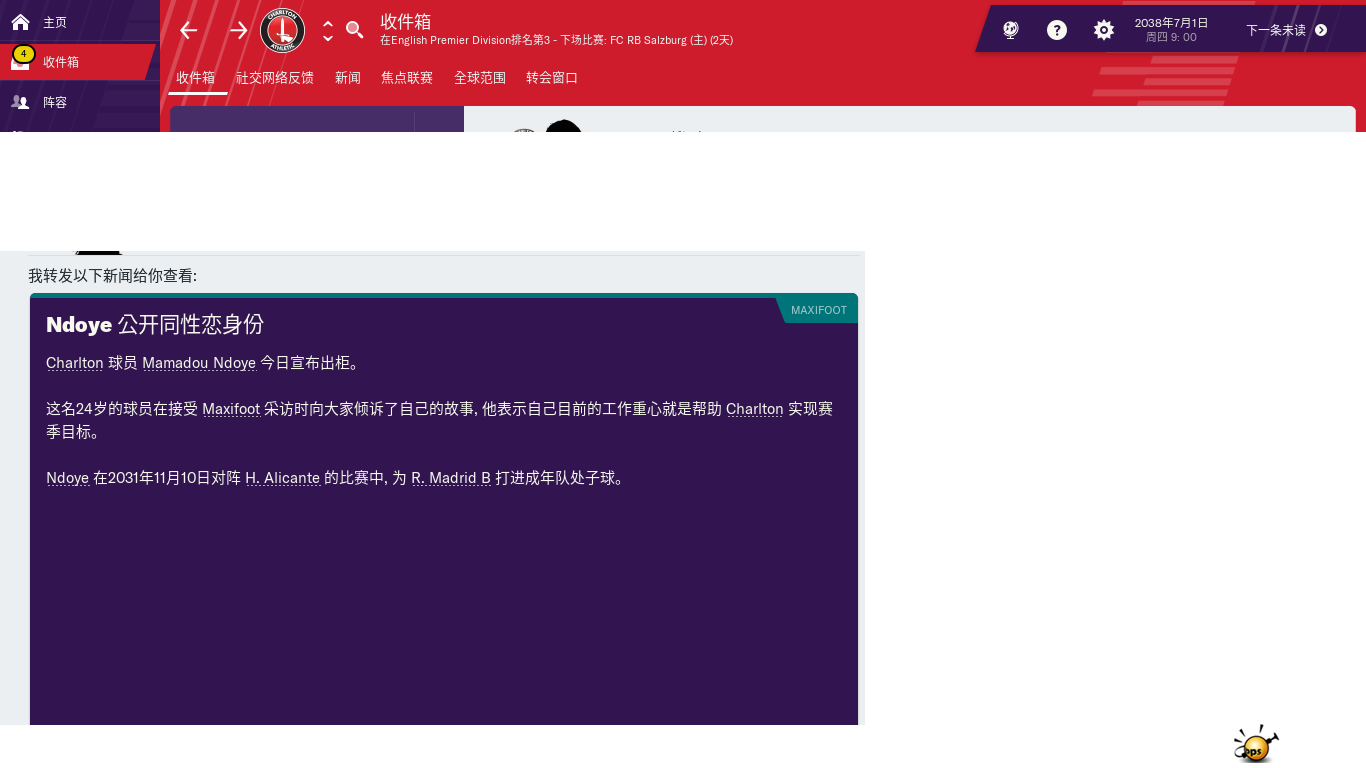The height and width of the screenshot is (768, 1366).
Task: Switch to the 社交网络反馈 tab
Action: click(x=275, y=78)
